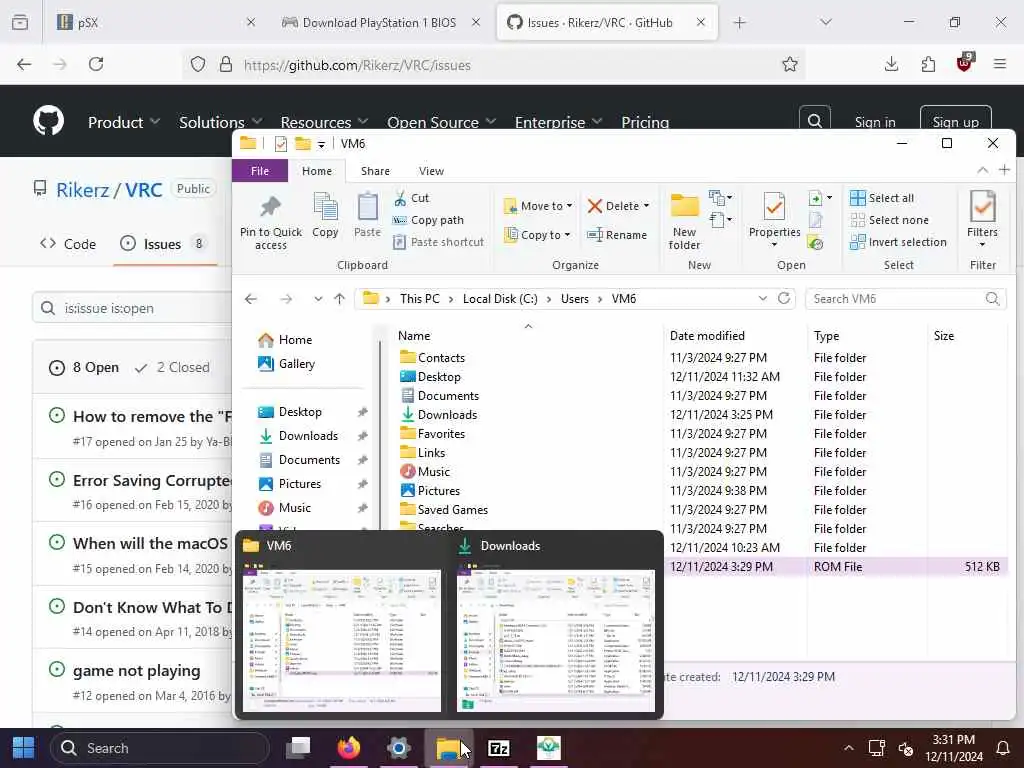Switch to Download PlayStation 1 BIOS tab
The height and width of the screenshot is (768, 1024).
point(381,22)
